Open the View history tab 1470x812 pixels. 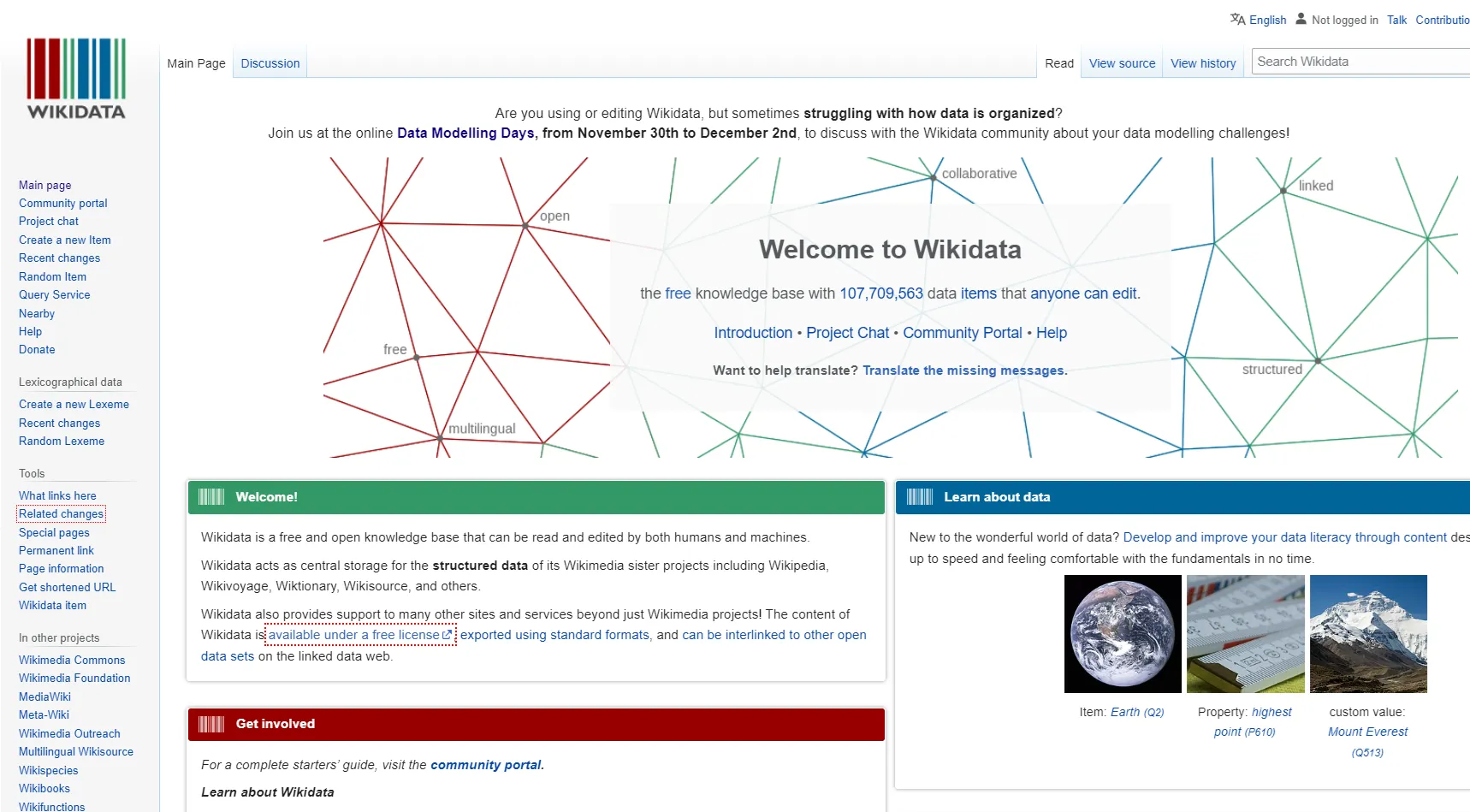coord(1202,62)
